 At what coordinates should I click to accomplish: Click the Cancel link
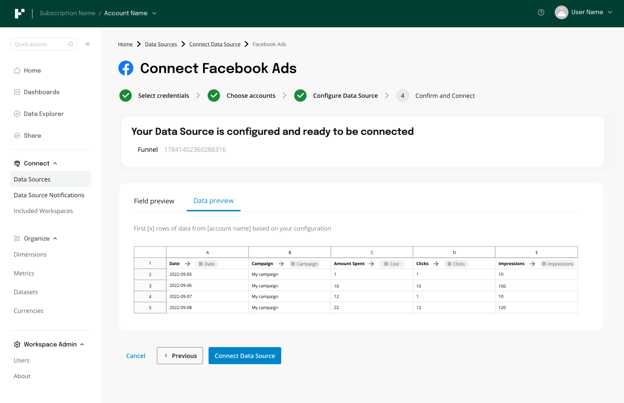135,356
